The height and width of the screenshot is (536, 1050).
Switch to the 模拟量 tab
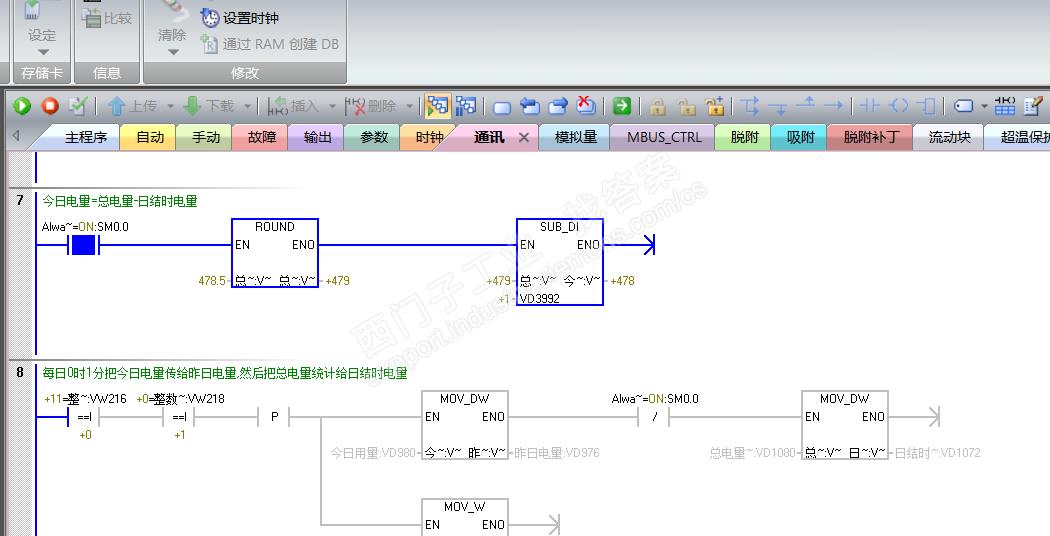tap(576, 137)
